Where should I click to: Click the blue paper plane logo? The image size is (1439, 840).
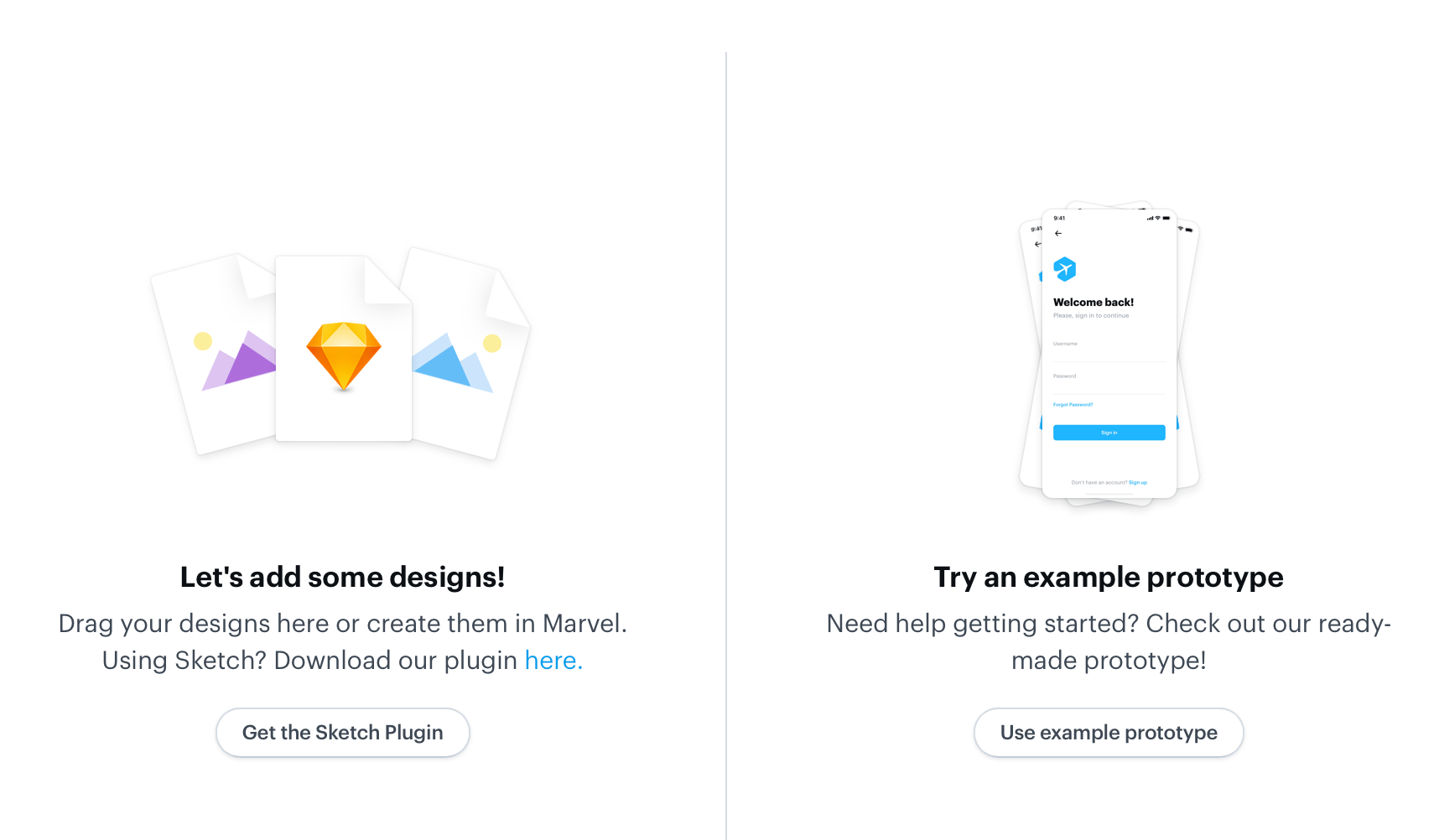pyautogui.click(x=1064, y=269)
